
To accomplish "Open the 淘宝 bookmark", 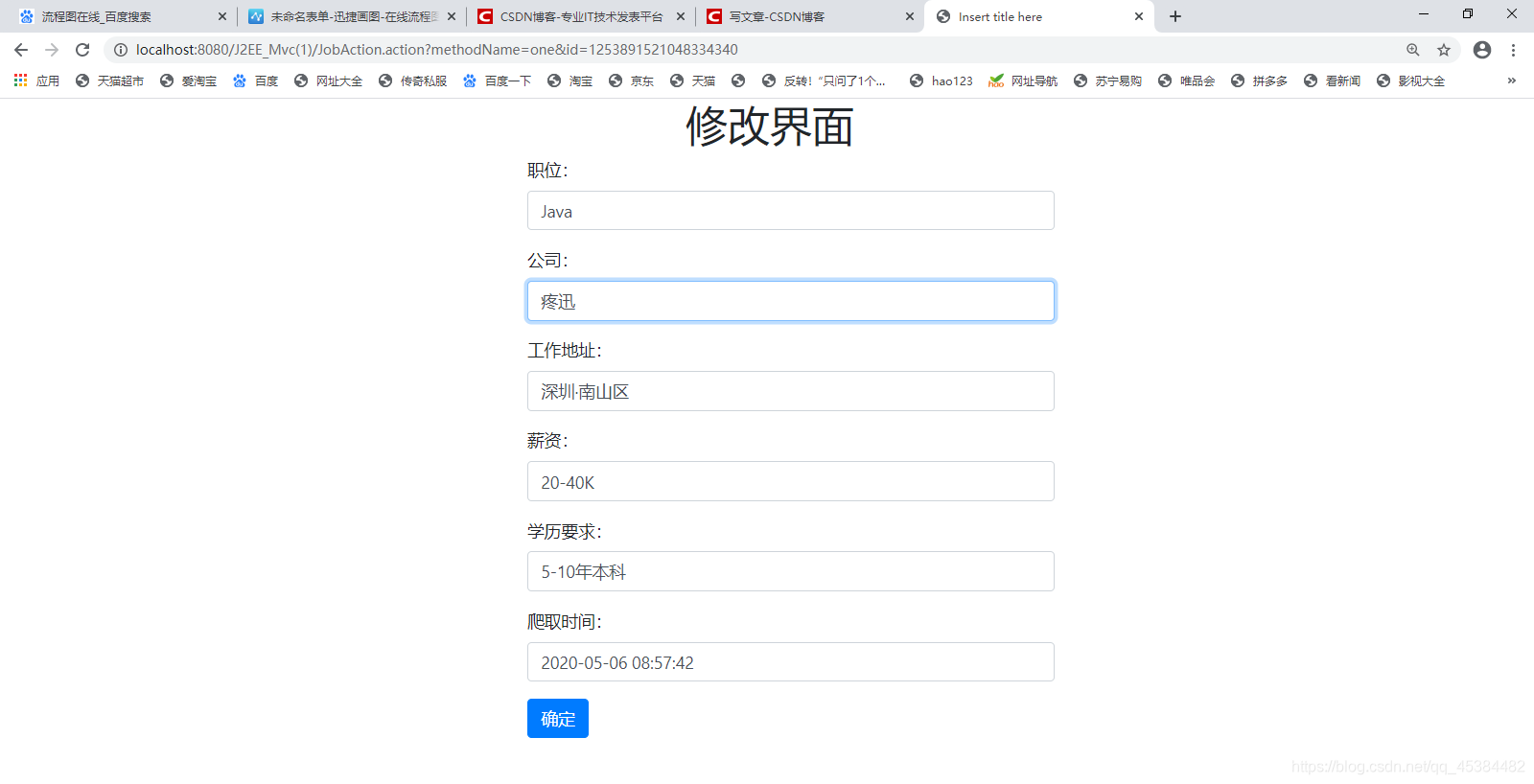I will click(x=569, y=81).
